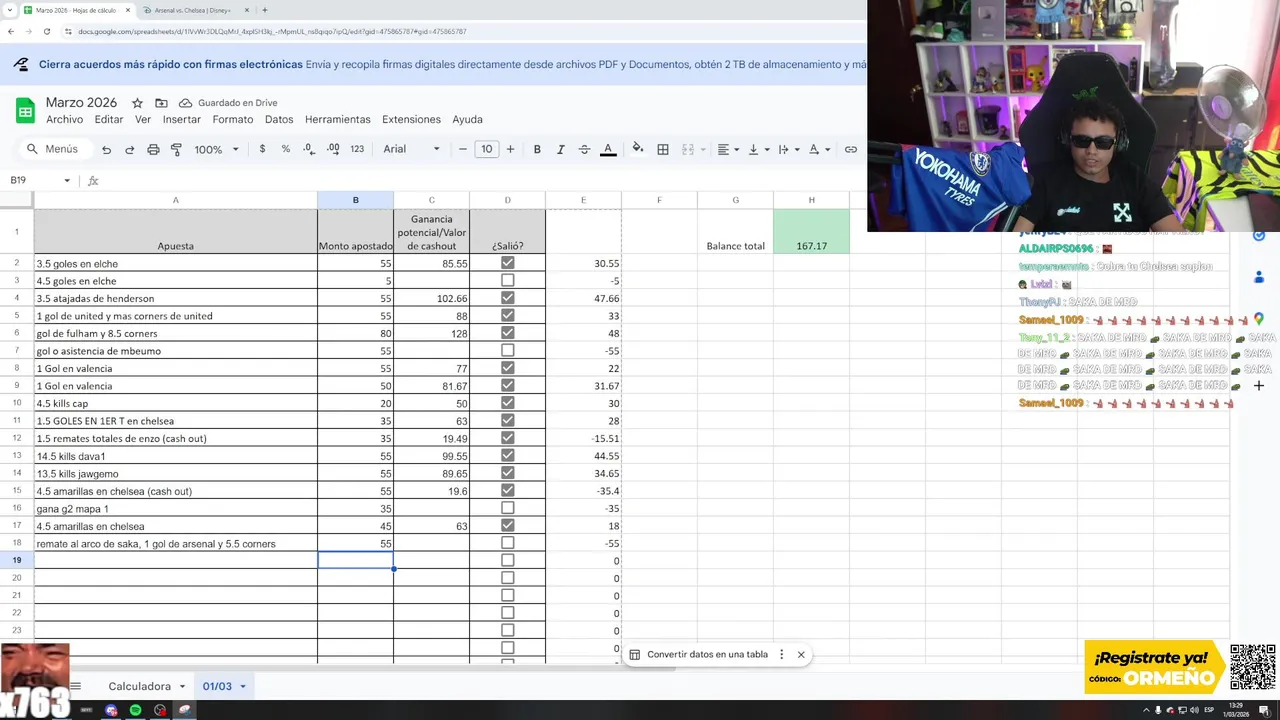Uncheck the 4.5 kills cap checkbox
The image size is (1280, 720).
point(507,403)
